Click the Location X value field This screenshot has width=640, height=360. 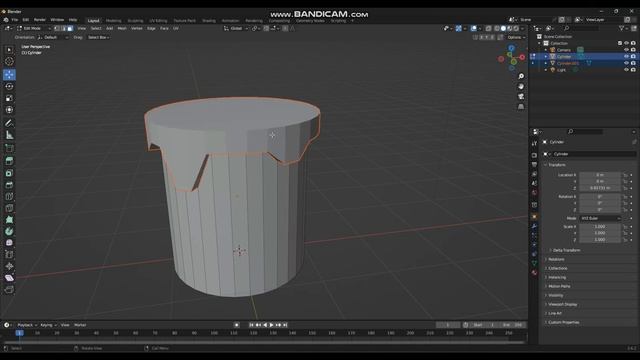(600, 175)
